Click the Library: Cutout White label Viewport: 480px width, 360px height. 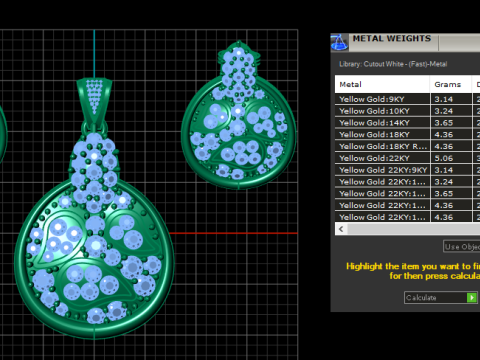pos(393,64)
